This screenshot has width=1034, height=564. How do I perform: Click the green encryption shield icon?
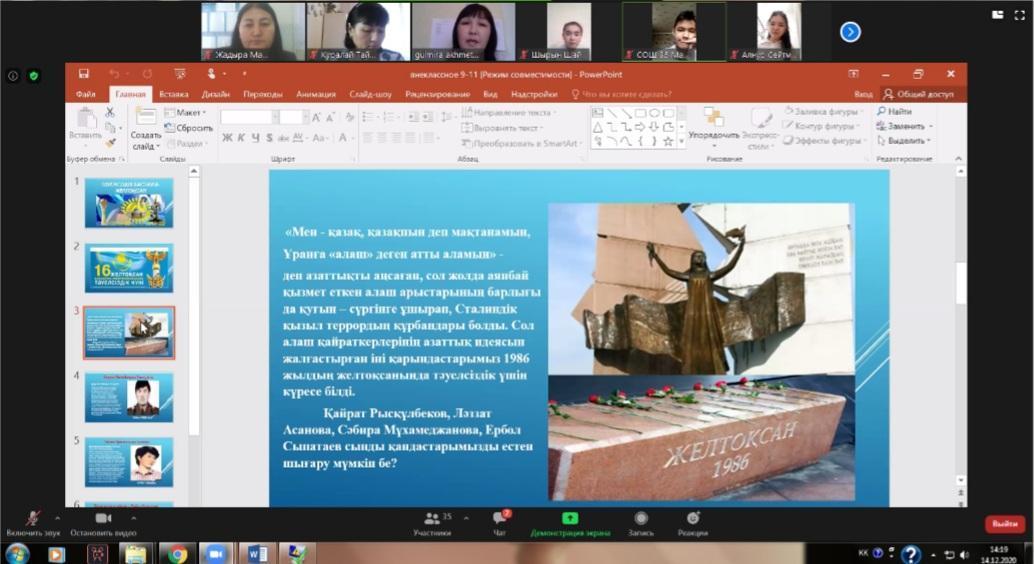(x=33, y=76)
